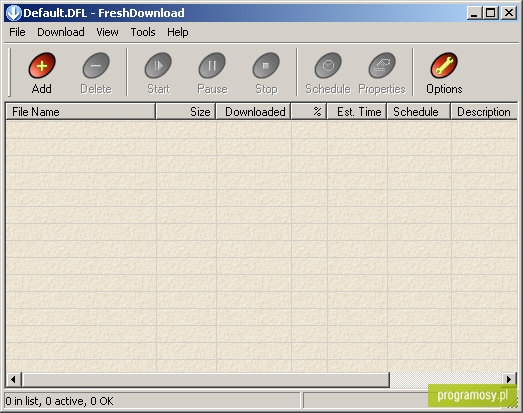Click the horizontal scrollbar thumb

[x=206, y=380]
